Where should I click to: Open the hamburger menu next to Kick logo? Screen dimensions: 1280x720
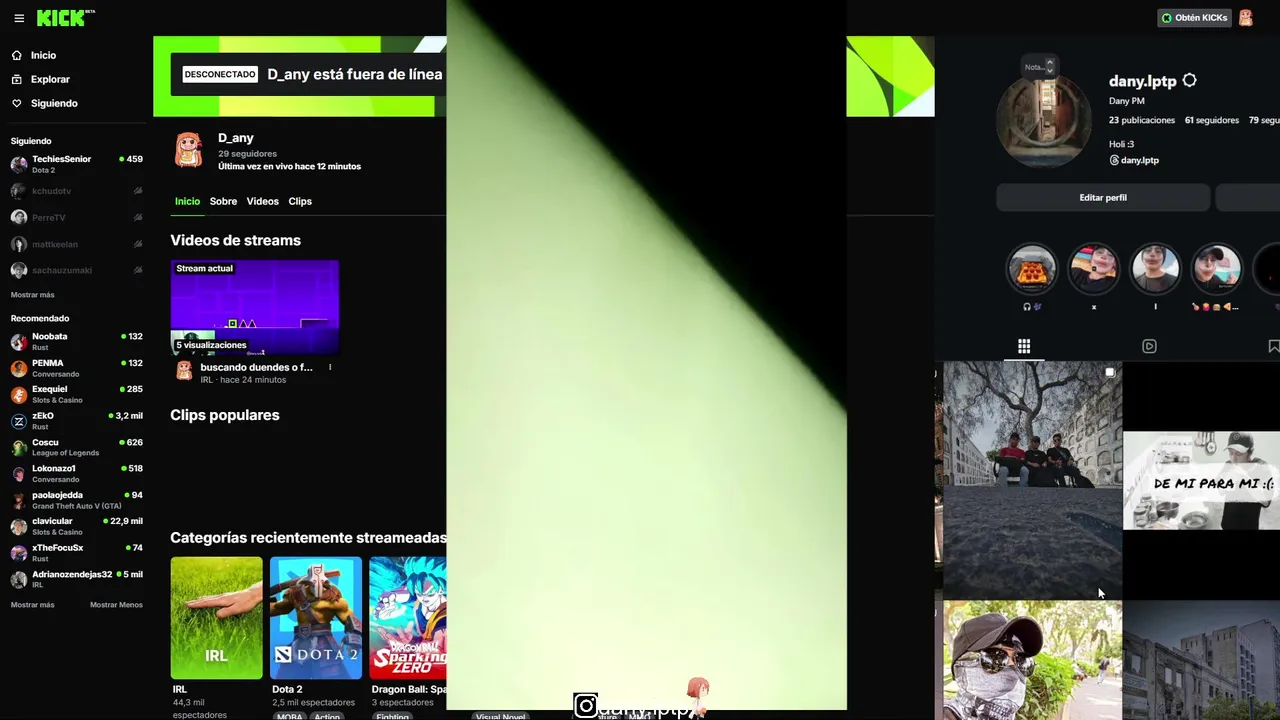click(19, 18)
